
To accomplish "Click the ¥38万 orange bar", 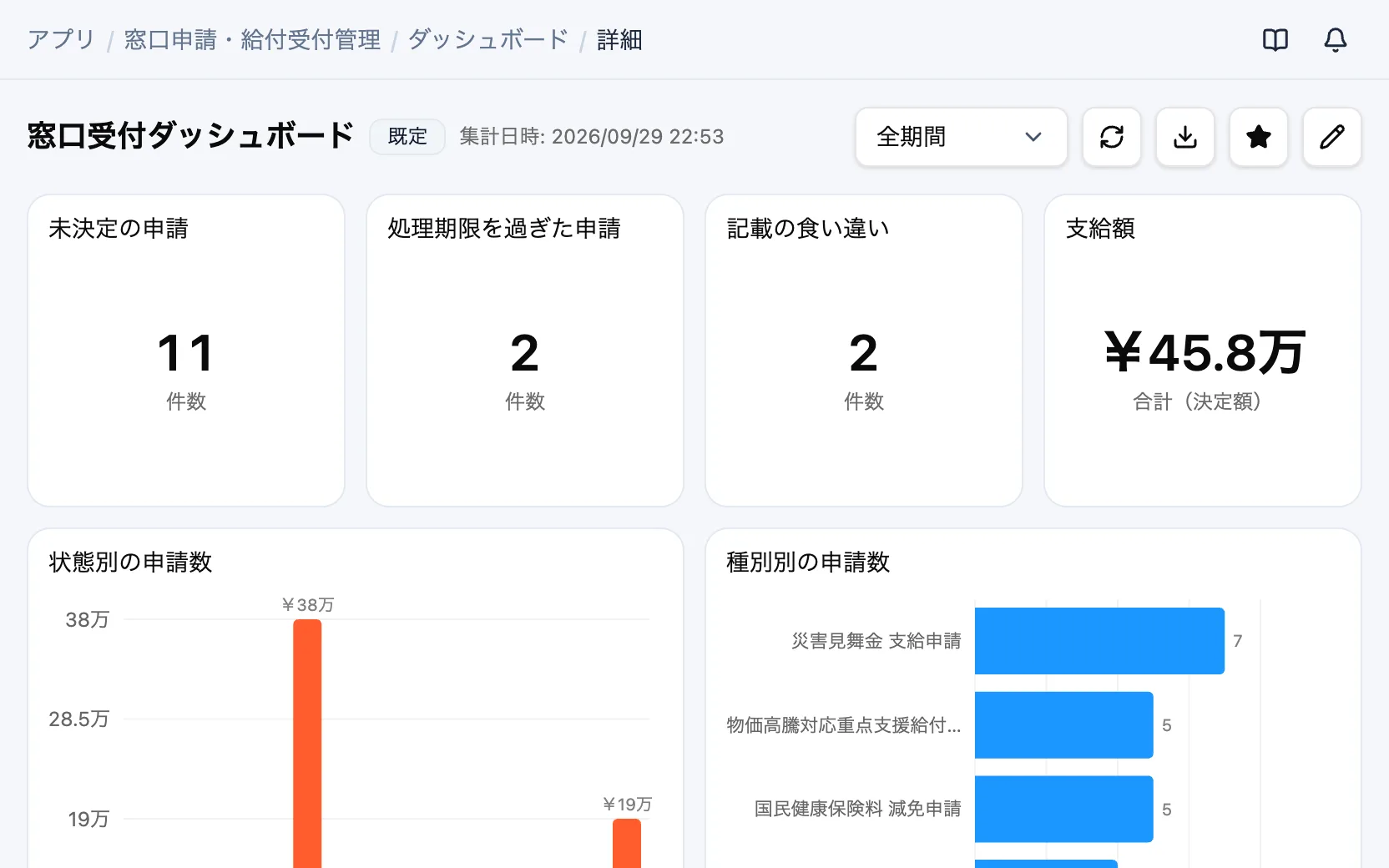I will point(307,744).
